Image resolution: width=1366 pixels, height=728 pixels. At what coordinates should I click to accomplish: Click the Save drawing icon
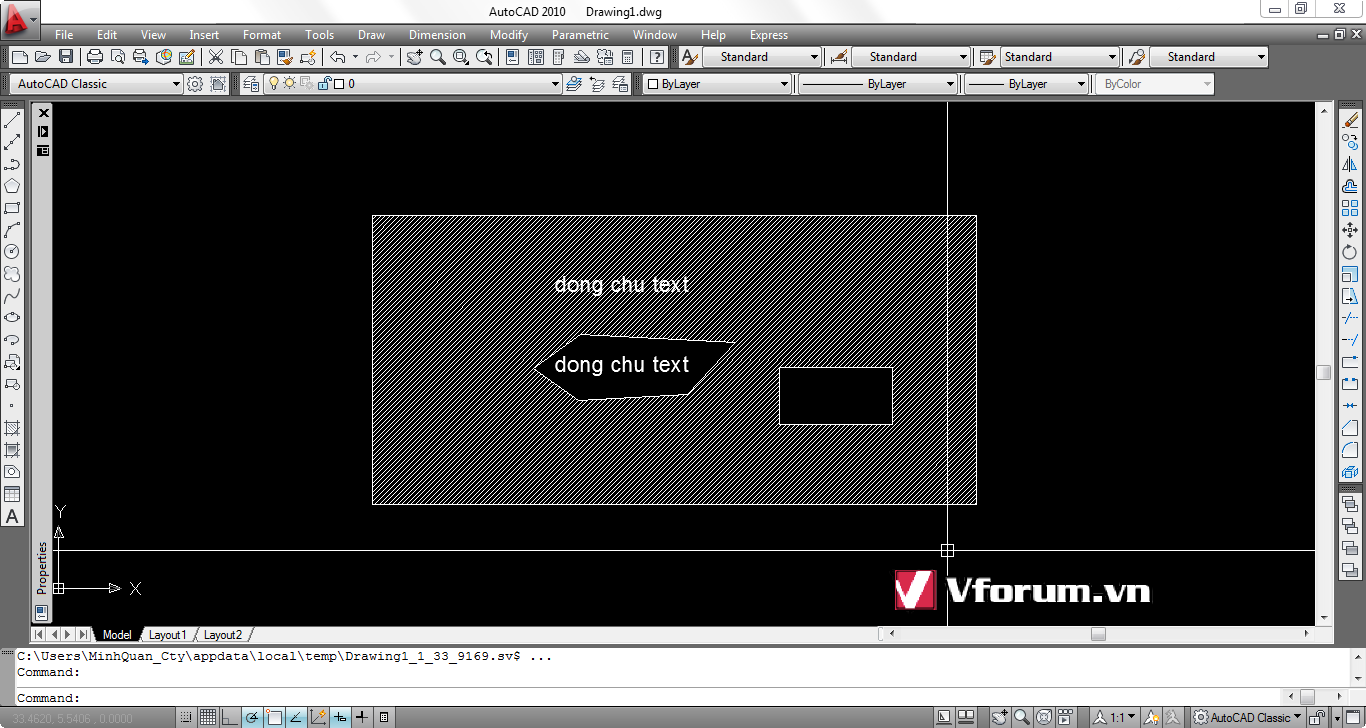(x=66, y=57)
